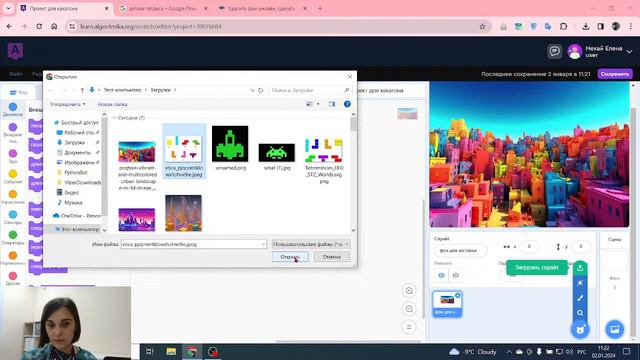
Task: Open browser extensions puzzle icon
Action: pos(563,27)
